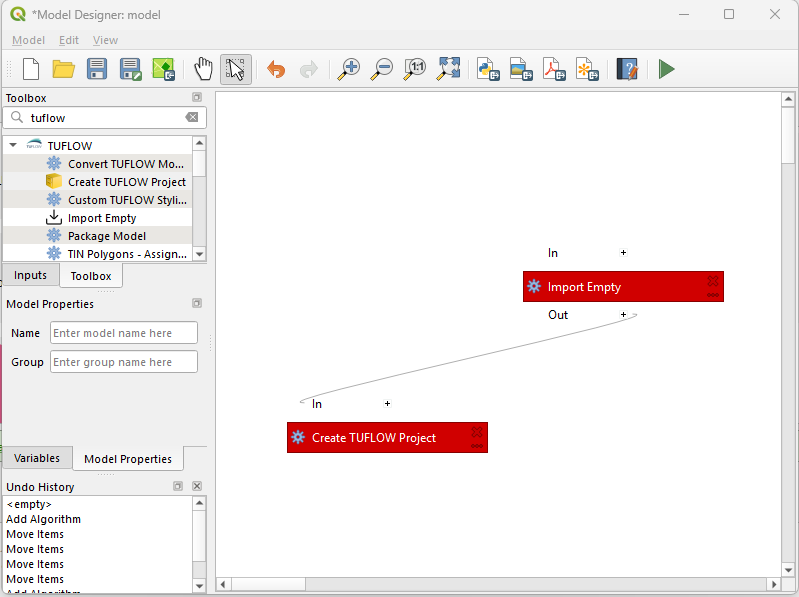This screenshot has height=597, width=799.
Task: Zoom in with the magnifier plus icon
Action: click(348, 69)
